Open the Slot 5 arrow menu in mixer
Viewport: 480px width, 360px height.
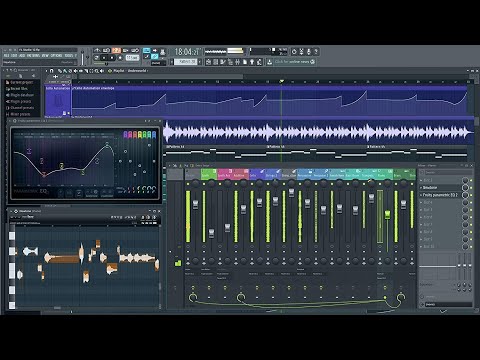(x=421, y=210)
